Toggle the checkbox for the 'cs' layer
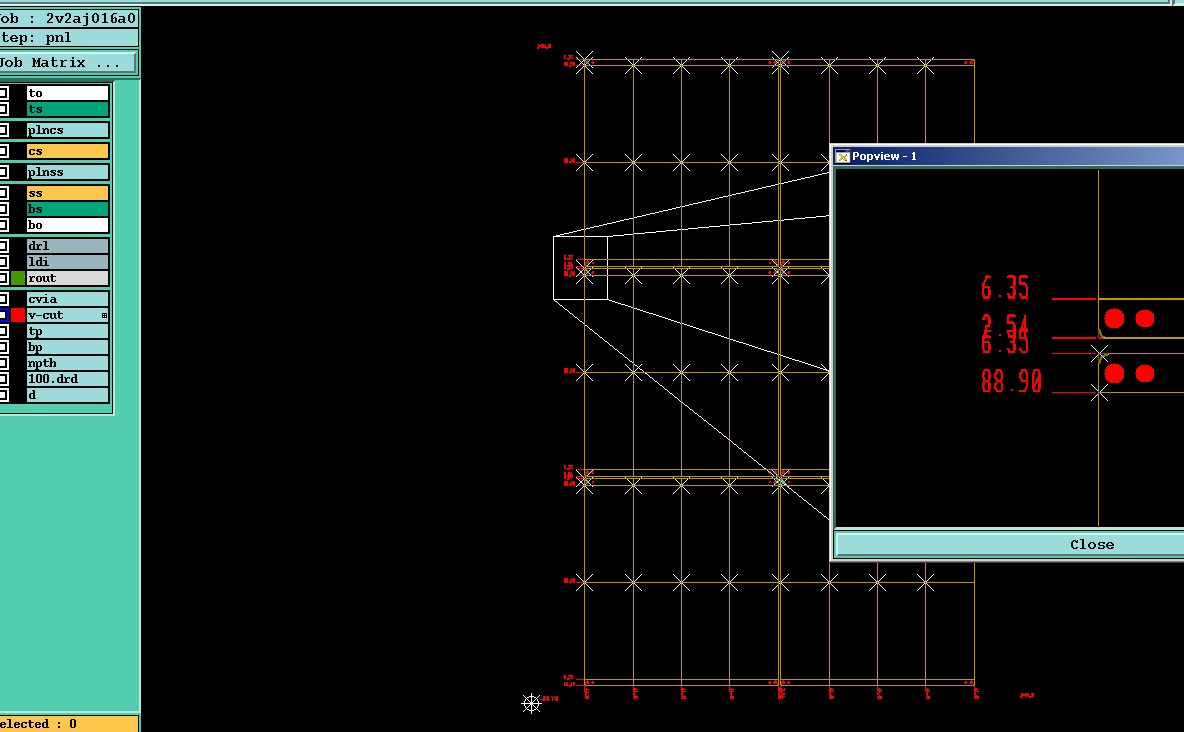 click(x=3, y=151)
